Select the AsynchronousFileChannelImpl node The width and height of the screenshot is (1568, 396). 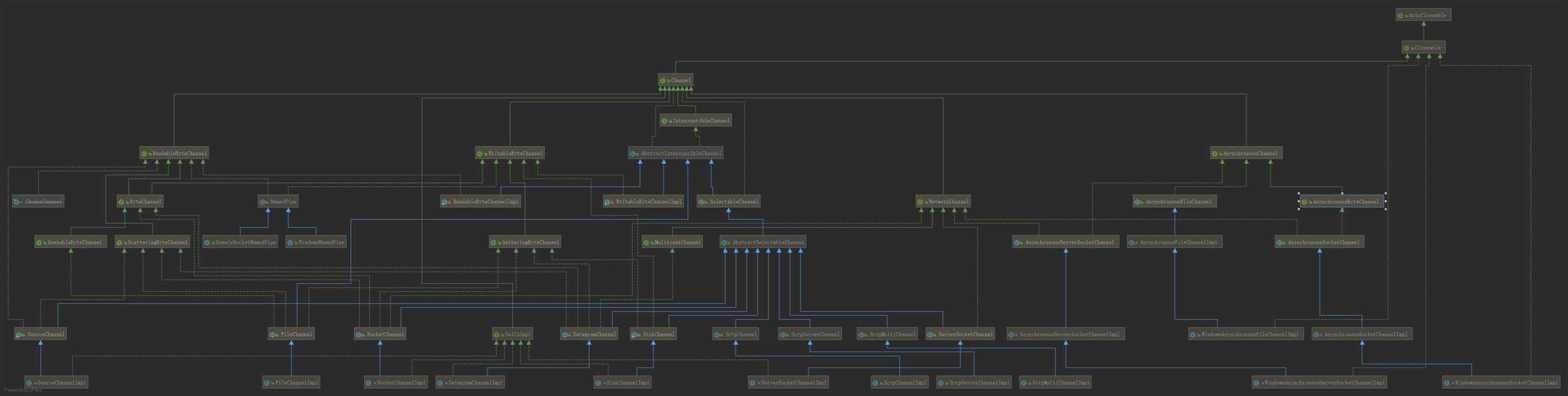pos(1175,242)
